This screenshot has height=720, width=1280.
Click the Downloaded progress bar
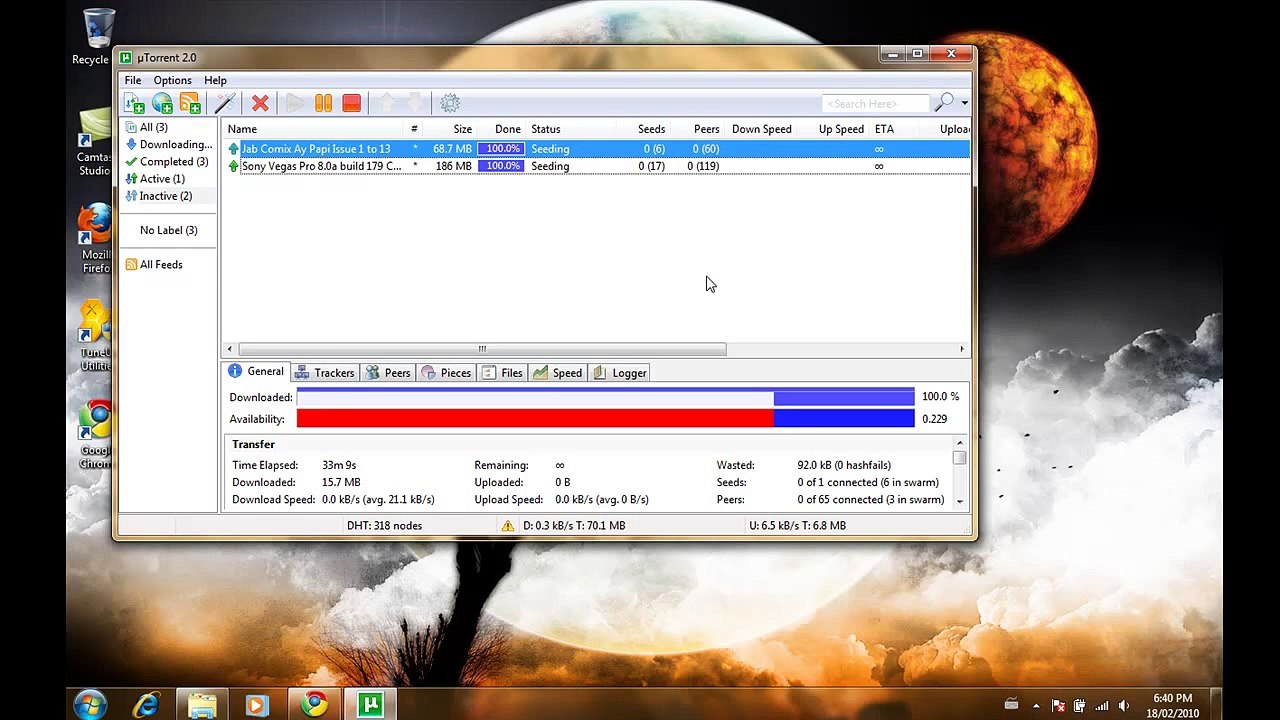coord(605,397)
